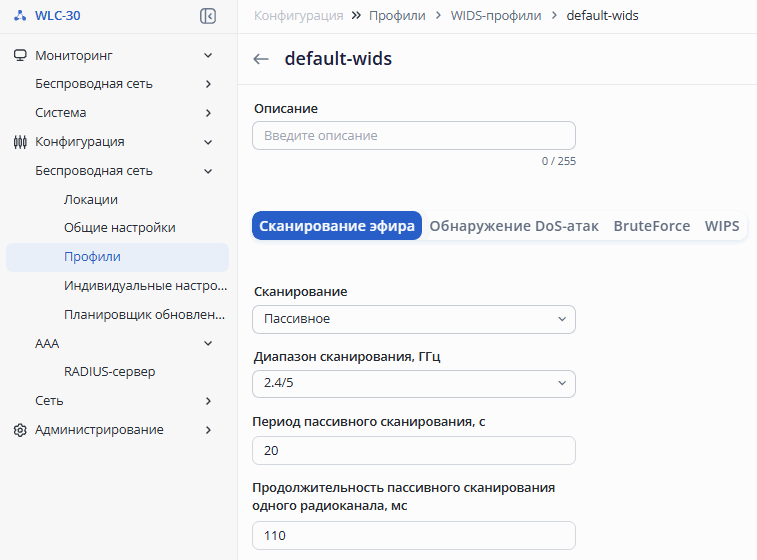
Task: Switch to the Обнаружение DoS-атак tab
Action: 514,226
